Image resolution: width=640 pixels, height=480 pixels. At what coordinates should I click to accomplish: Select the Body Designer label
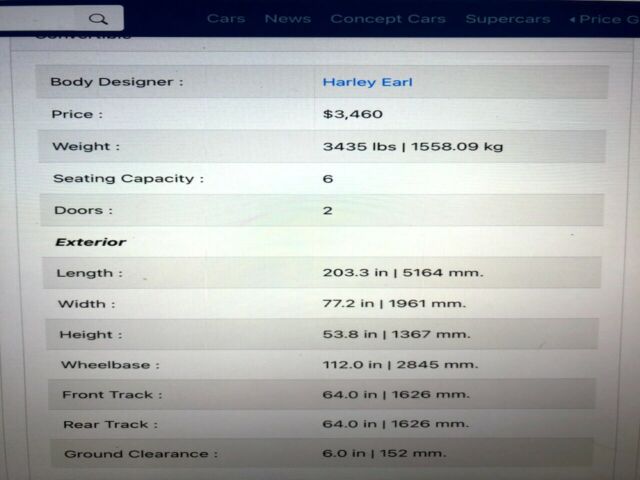(x=117, y=82)
